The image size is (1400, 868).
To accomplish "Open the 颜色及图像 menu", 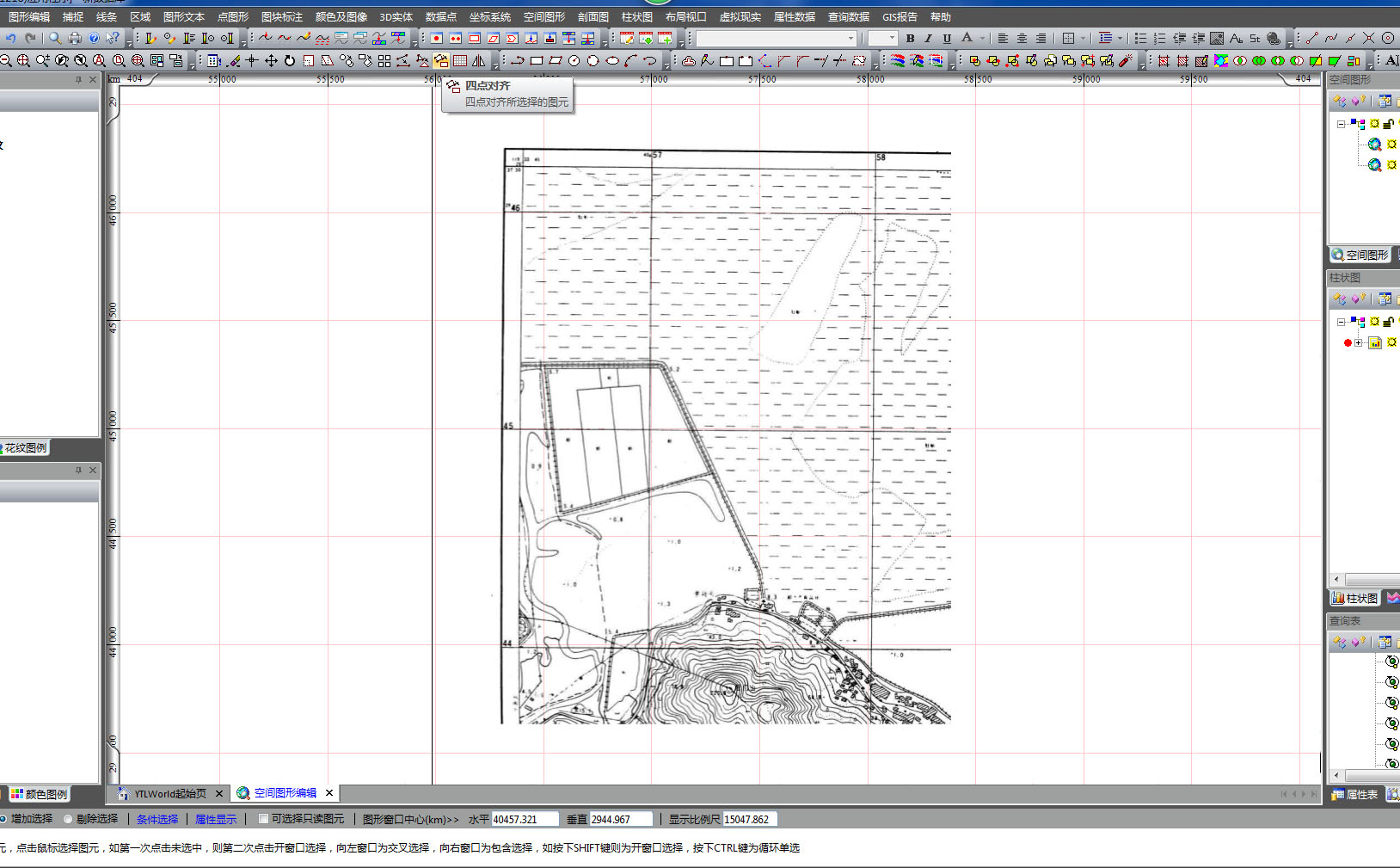I will point(341,16).
